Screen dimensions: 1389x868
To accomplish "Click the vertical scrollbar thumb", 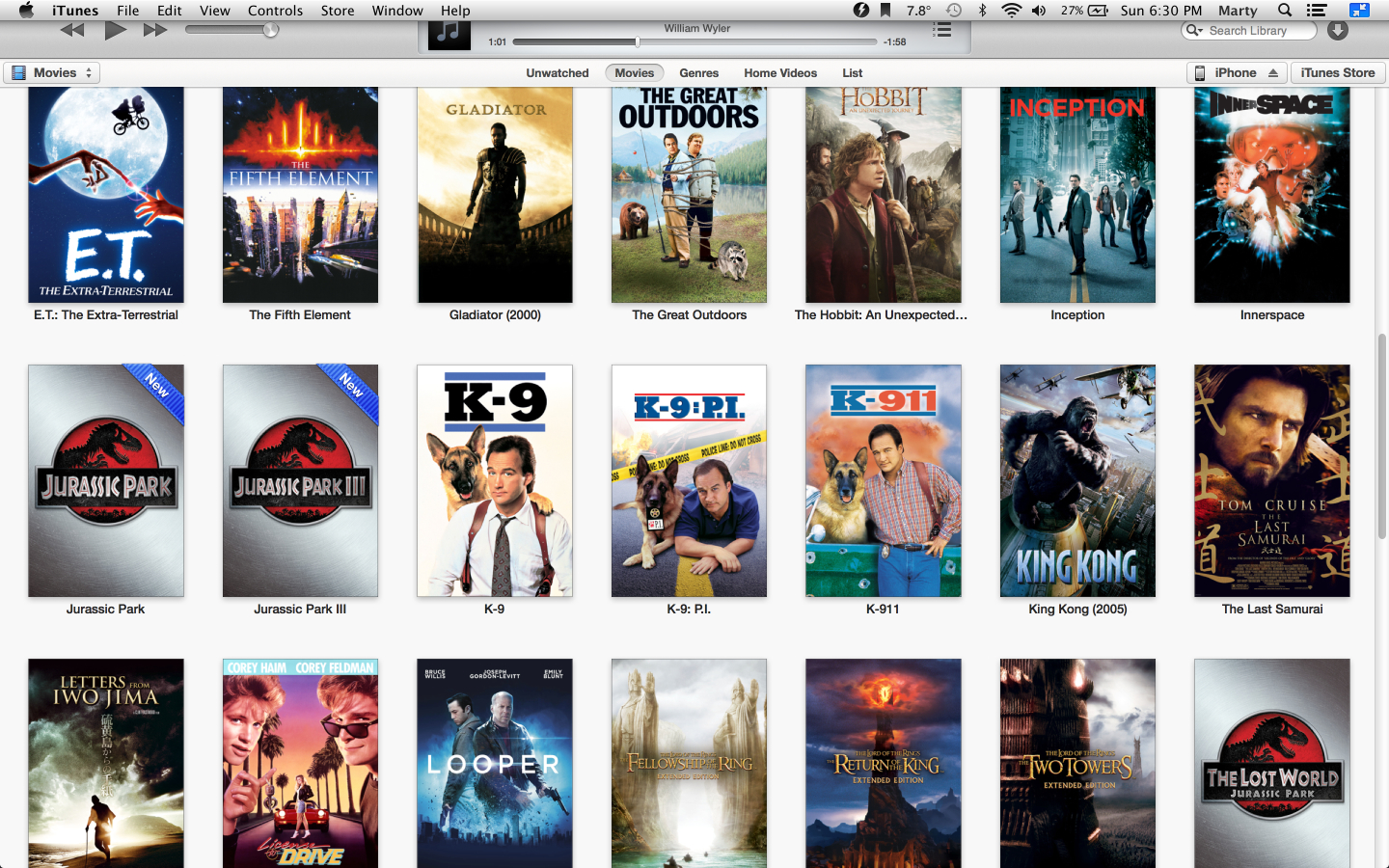I will coord(1381,436).
